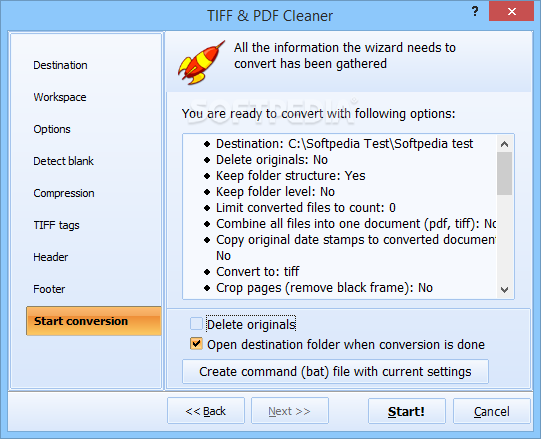Select the 'Delete originals: No' summary line
Viewport: 541px width, 439px height.
[272, 160]
